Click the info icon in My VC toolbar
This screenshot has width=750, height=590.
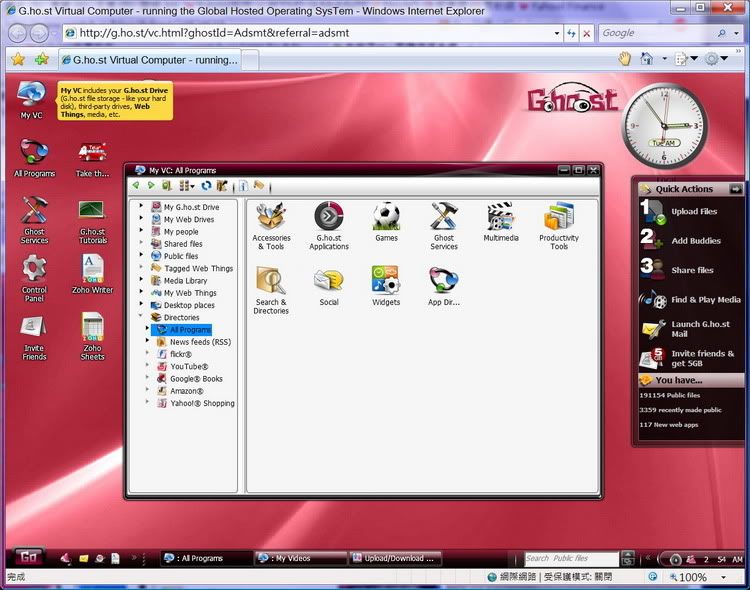tap(243, 186)
